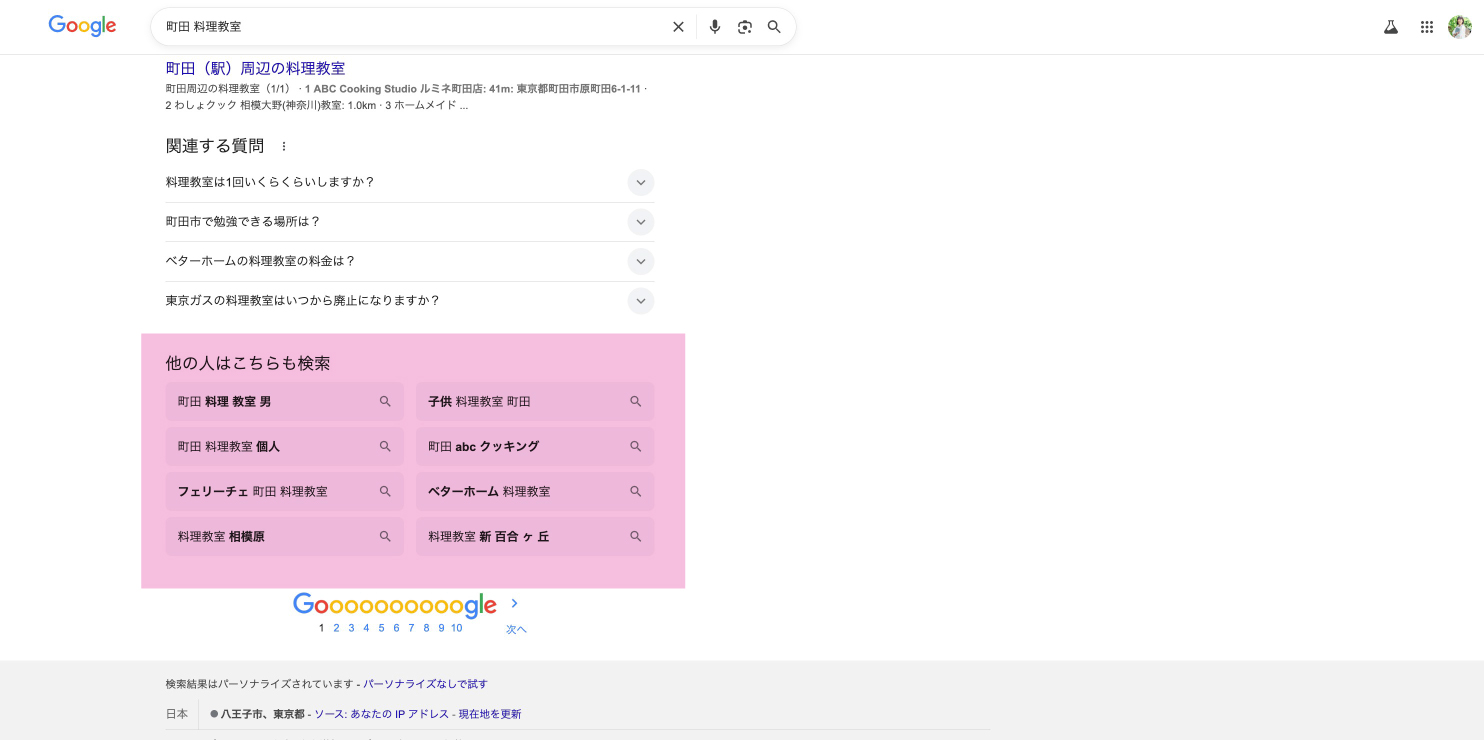Search related term 町田 abc クッキング

pyautogui.click(x=534, y=446)
